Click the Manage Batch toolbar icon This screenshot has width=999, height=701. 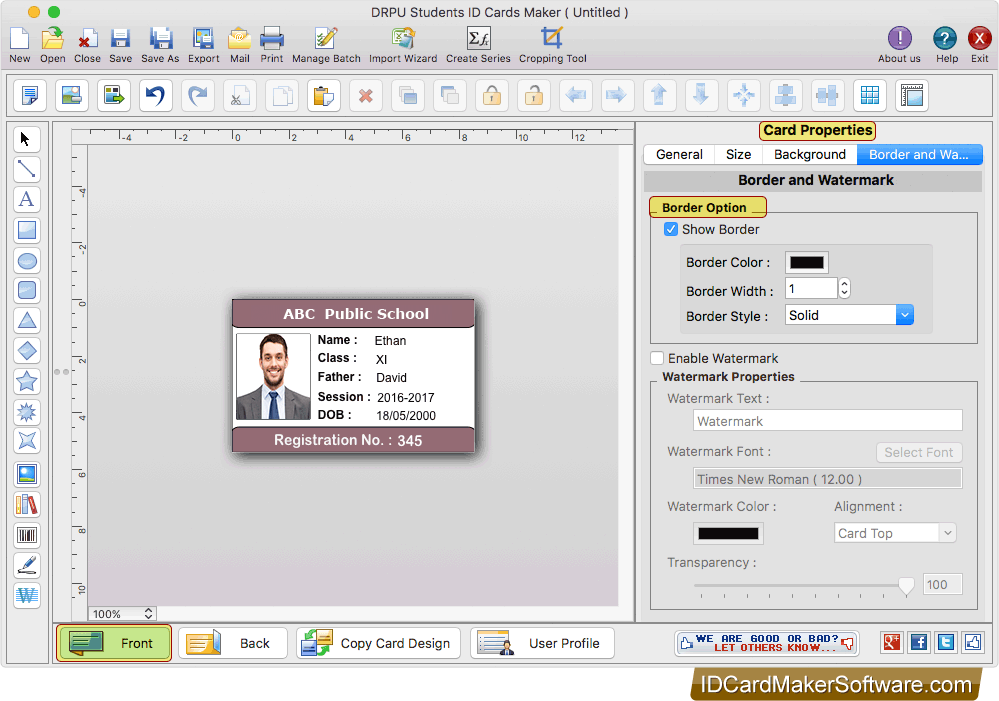[325, 44]
